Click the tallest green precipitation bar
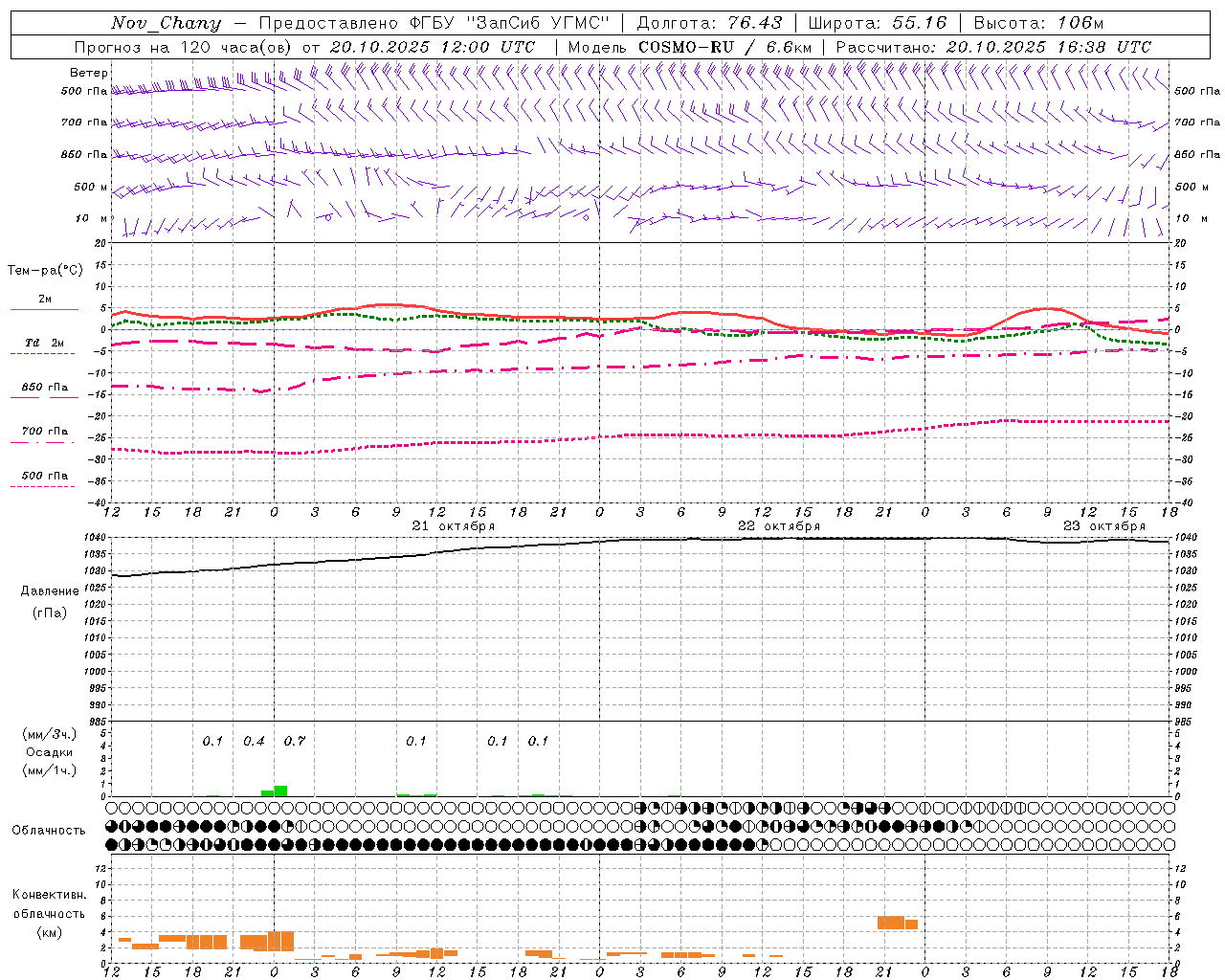Viewport: 1225px width, 980px height. pos(280,791)
